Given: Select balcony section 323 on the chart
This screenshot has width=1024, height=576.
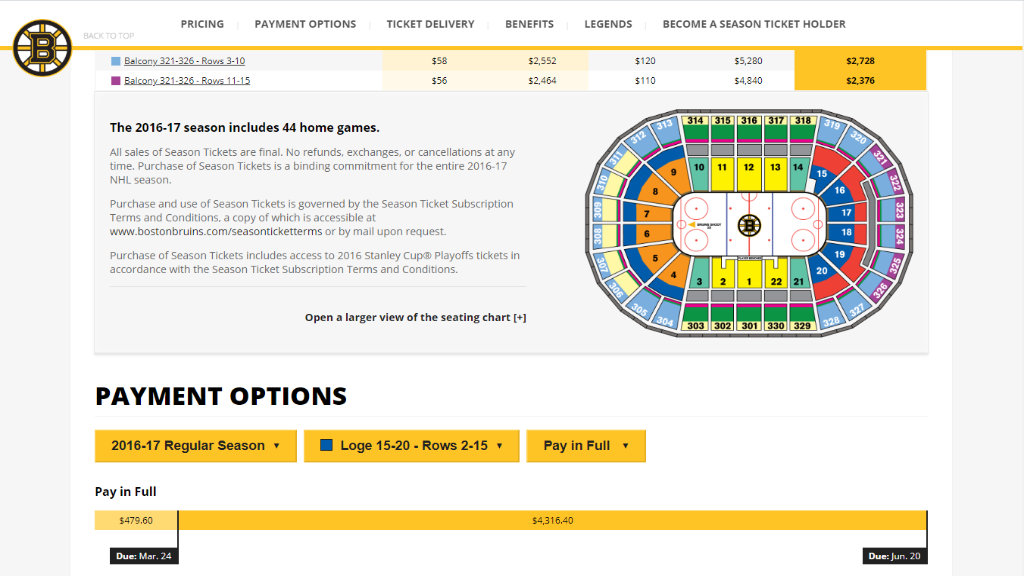Looking at the screenshot, I should click(899, 210).
